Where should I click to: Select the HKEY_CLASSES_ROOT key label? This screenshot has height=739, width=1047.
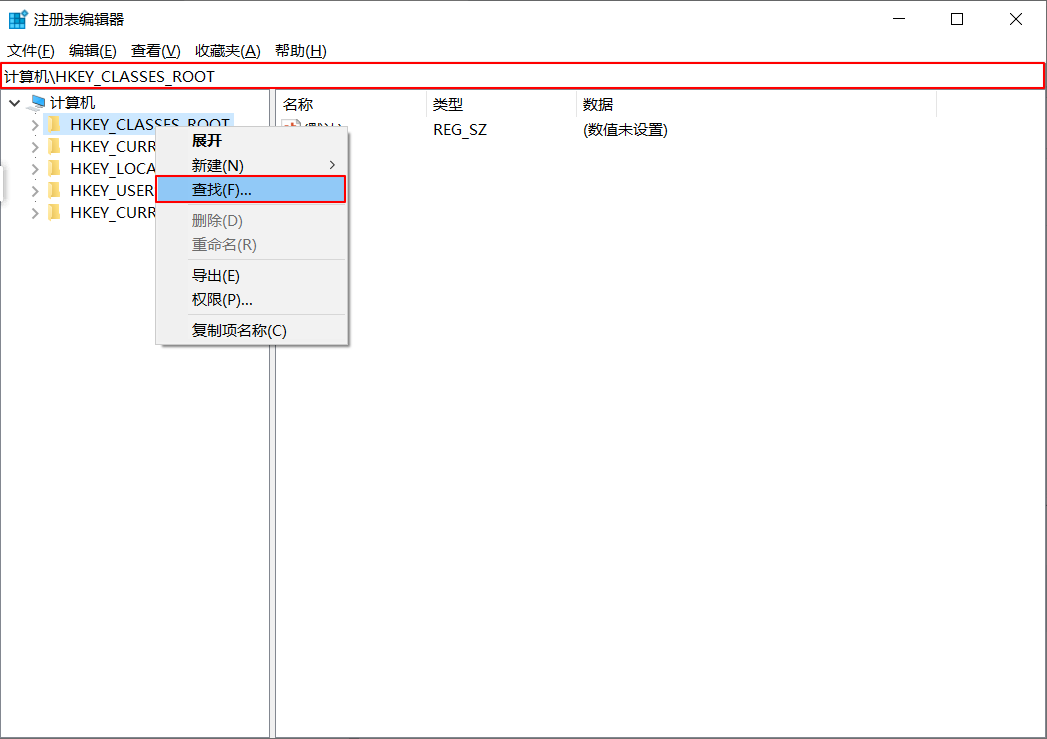pos(150,124)
